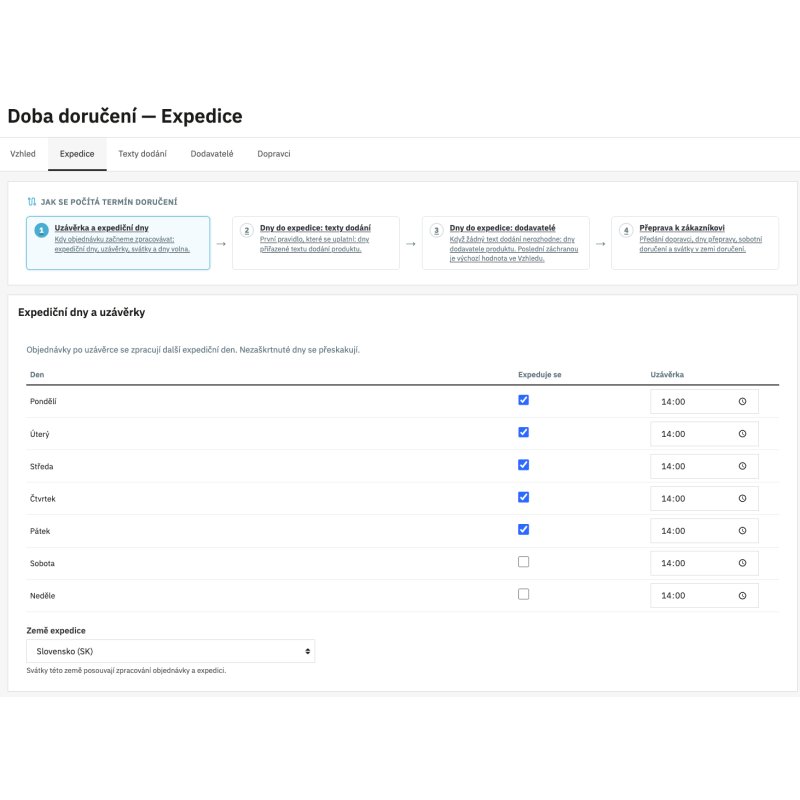Image resolution: width=800 pixels, height=800 pixels.
Task: Open the Dodavatelé tab
Action: point(212,154)
